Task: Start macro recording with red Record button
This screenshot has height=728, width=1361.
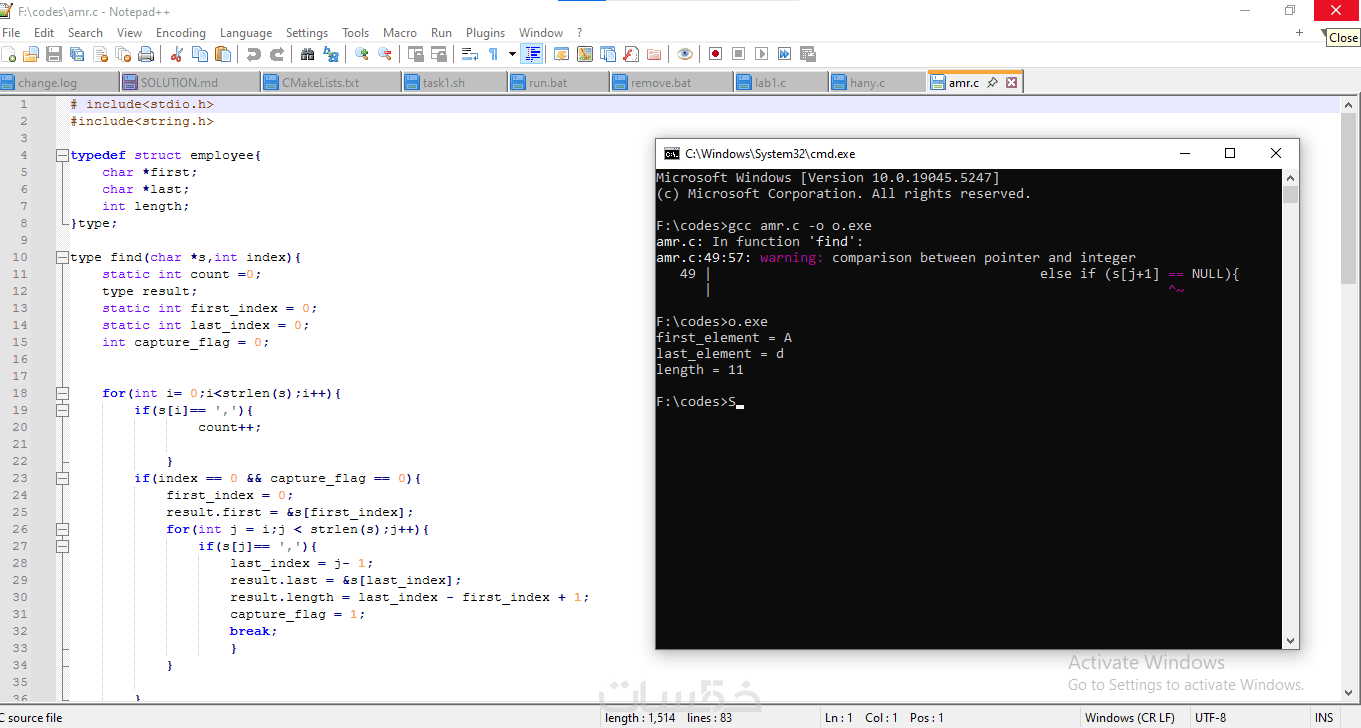Action: pos(715,54)
